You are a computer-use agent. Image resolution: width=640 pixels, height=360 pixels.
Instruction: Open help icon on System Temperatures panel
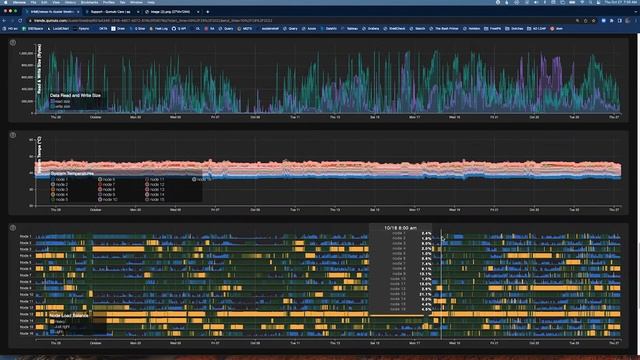pos(13,135)
